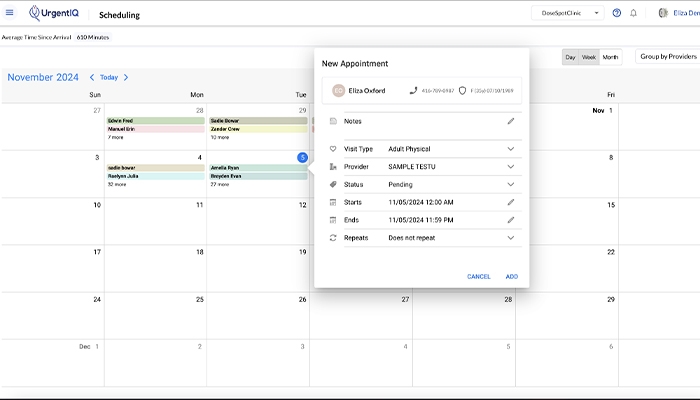Open the notifications bell
The height and width of the screenshot is (400, 700).
pyautogui.click(x=633, y=13)
